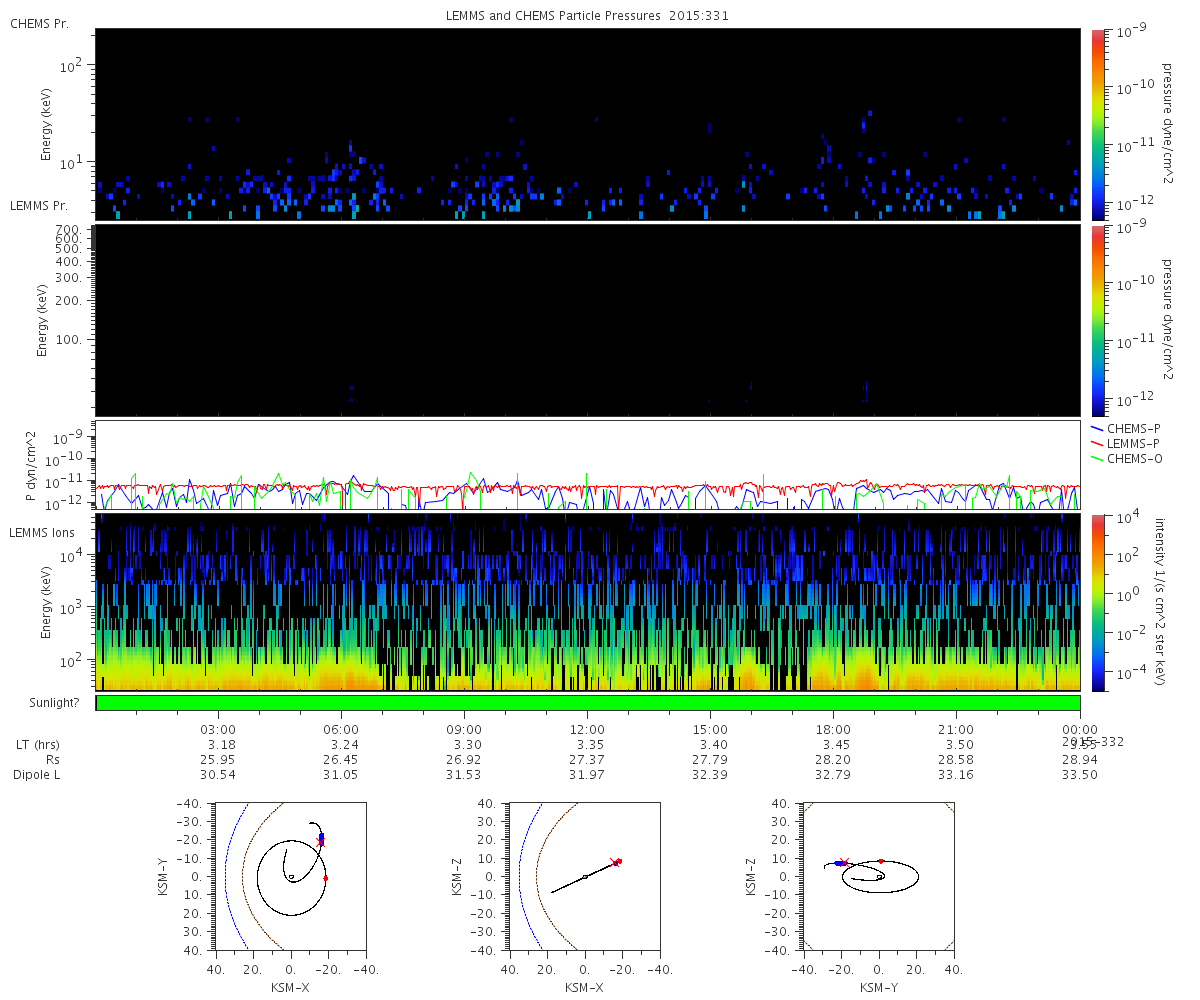
Task: Click the 18:00 time axis tick label
Action: click(x=833, y=729)
